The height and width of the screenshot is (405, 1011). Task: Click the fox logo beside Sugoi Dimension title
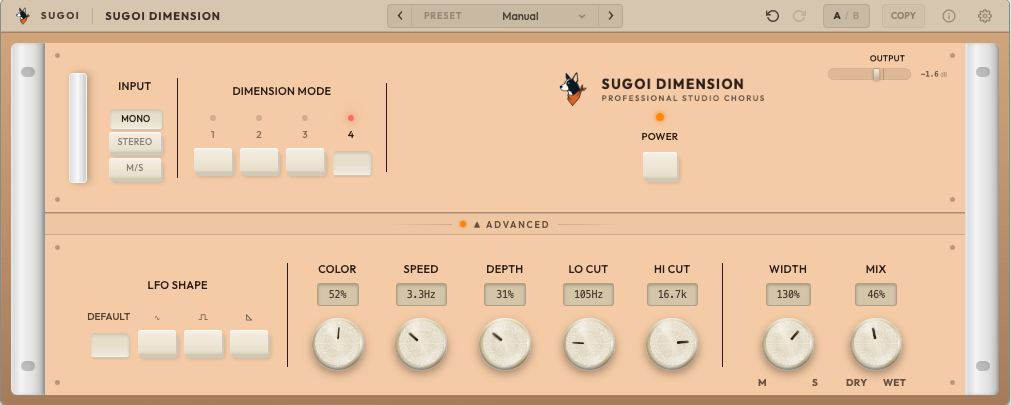[x=573, y=89]
